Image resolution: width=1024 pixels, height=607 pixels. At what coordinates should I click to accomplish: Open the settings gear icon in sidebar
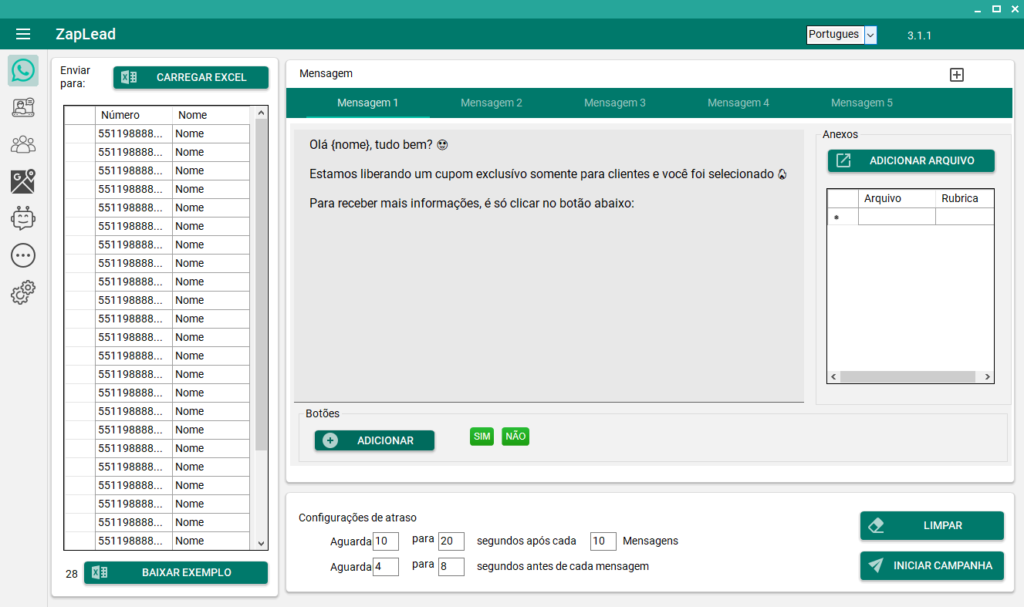[22, 292]
